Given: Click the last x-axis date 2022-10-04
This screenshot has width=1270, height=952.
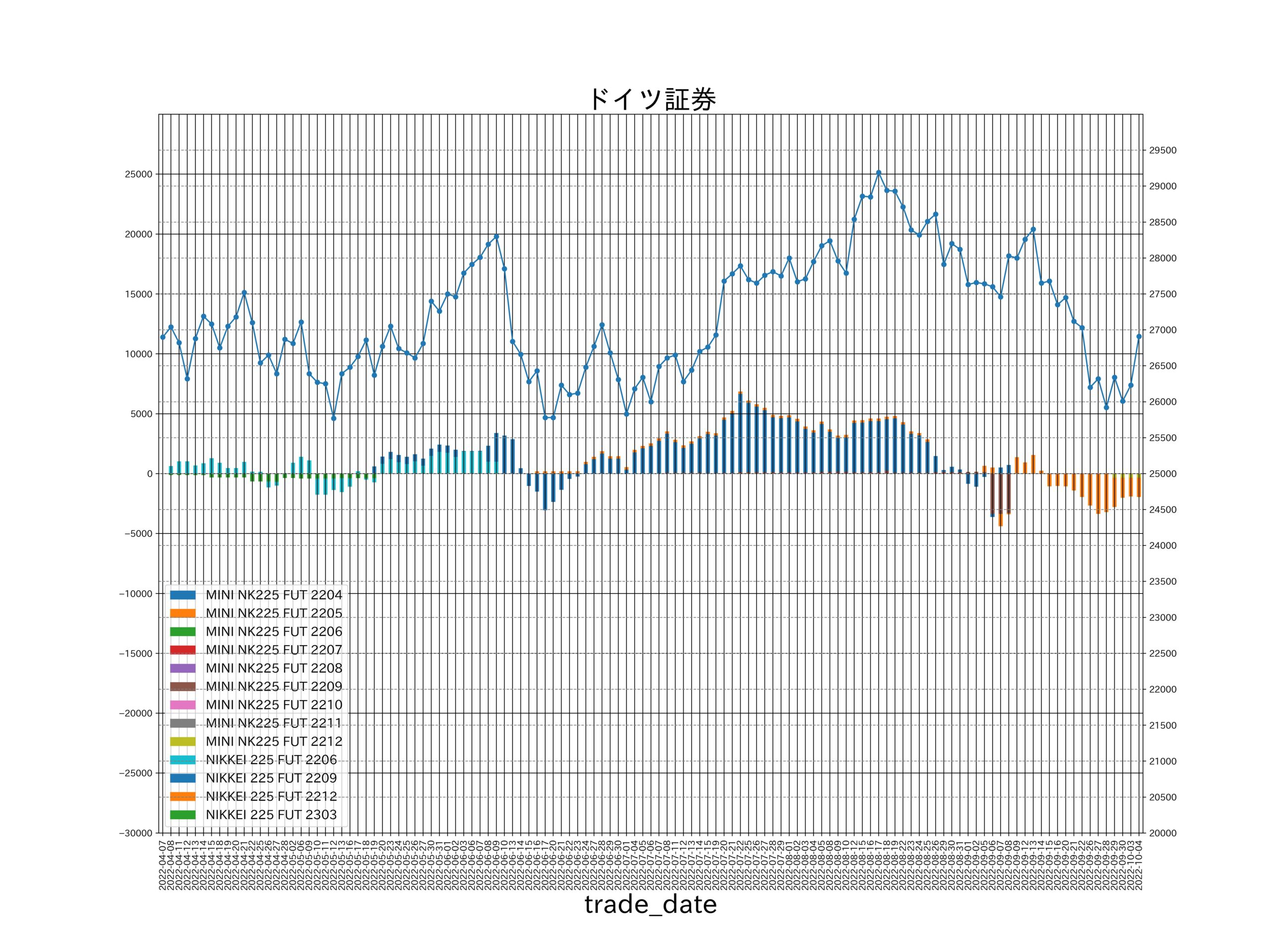Looking at the screenshot, I should point(1139,864).
